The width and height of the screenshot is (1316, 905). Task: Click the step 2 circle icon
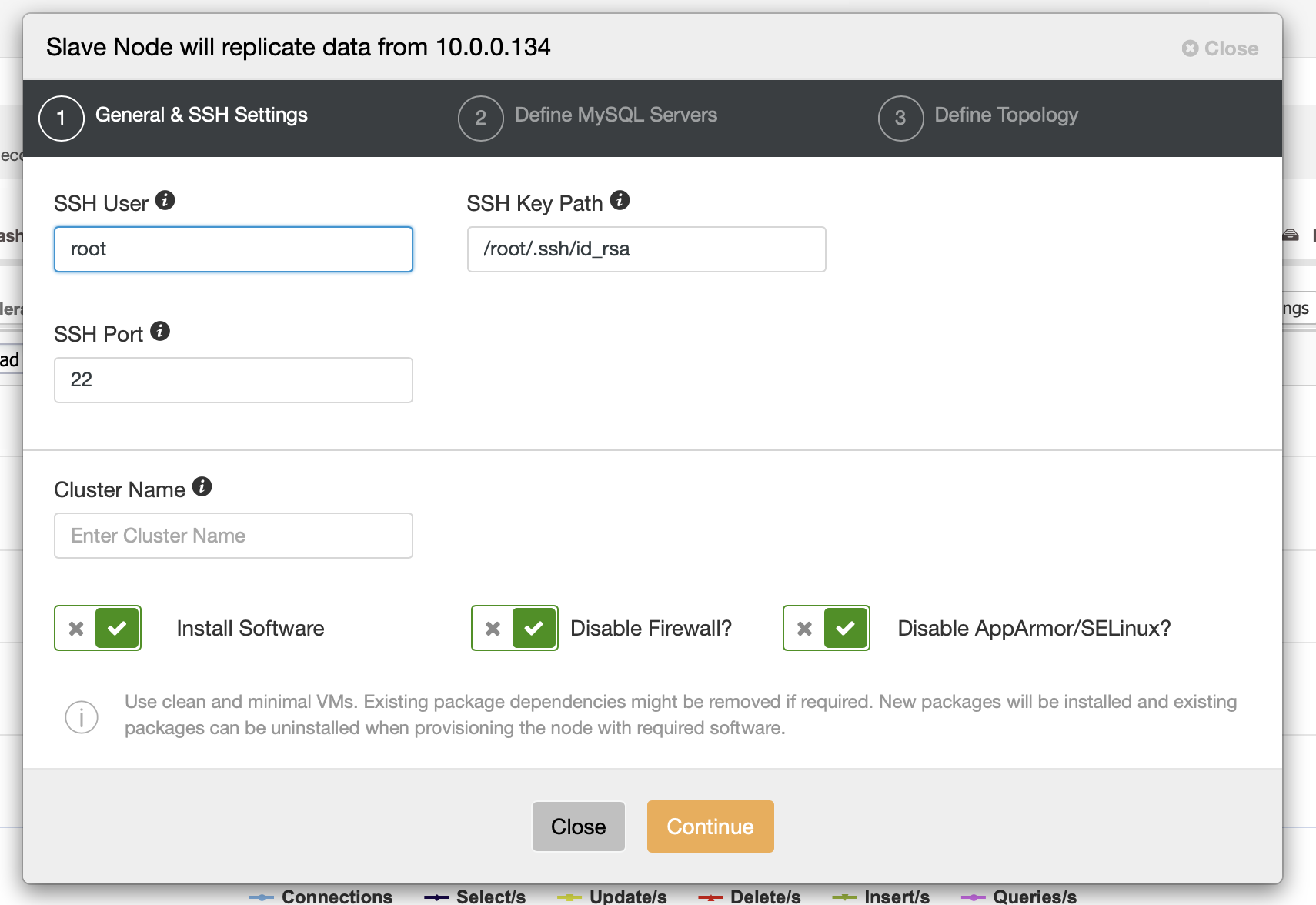481,119
